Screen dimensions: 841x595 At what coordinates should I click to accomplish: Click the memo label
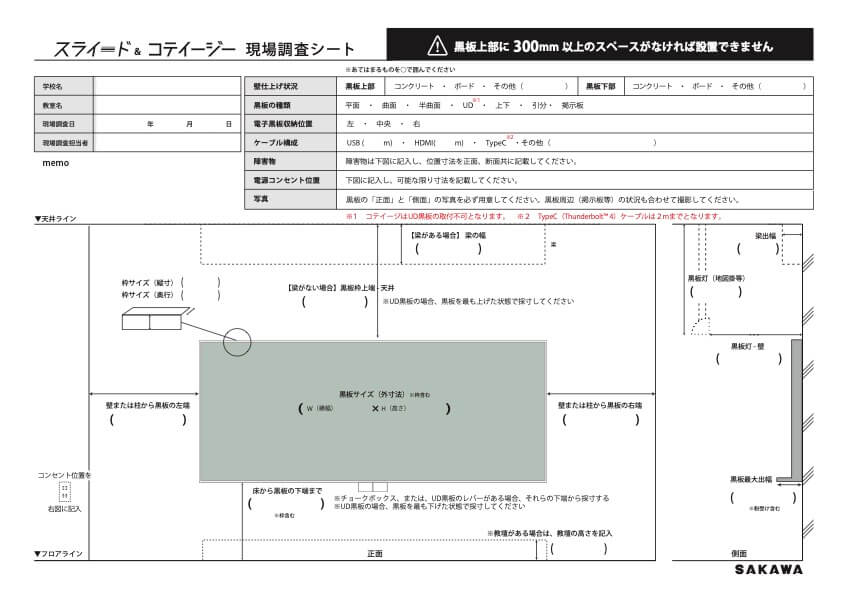click(x=56, y=163)
